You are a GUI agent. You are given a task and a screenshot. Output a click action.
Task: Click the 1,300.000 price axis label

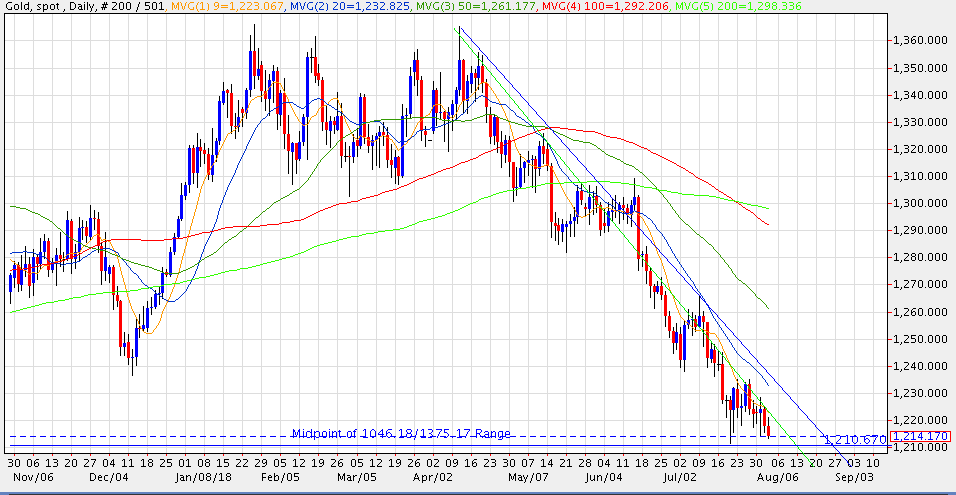pyautogui.click(x=919, y=203)
